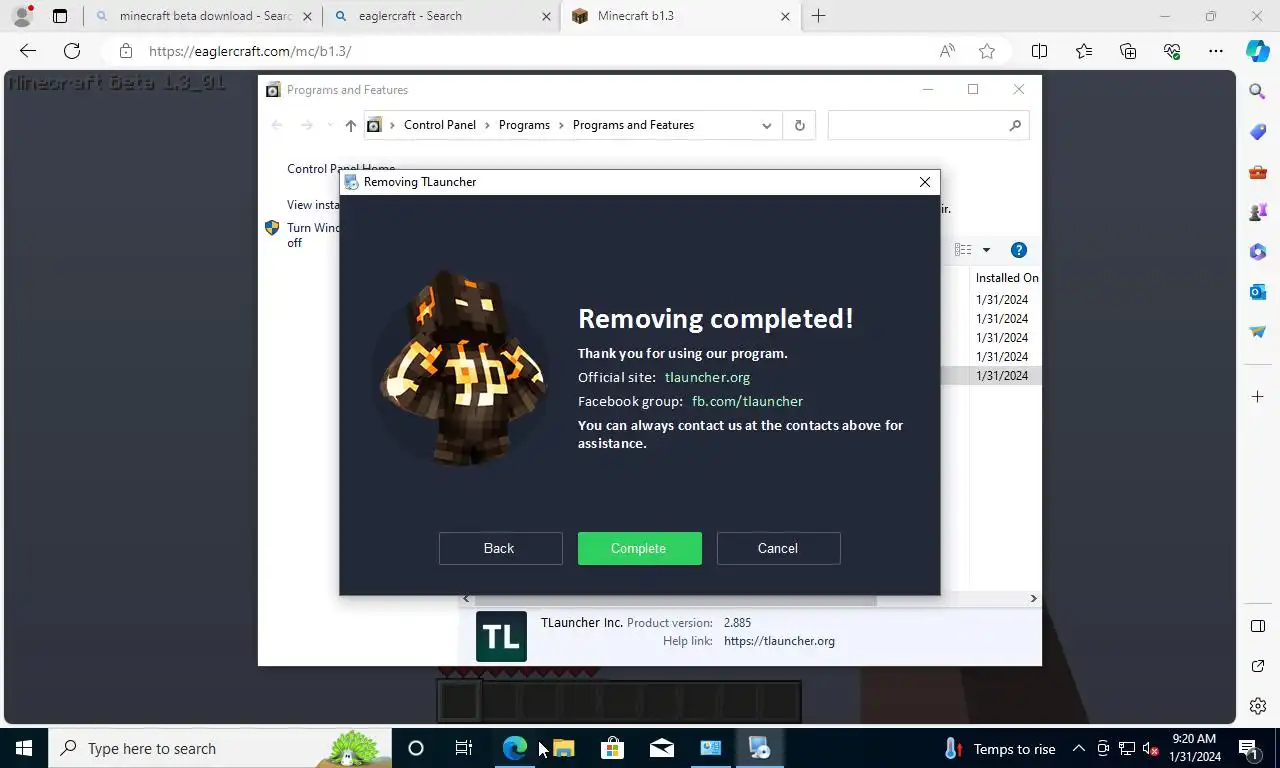Open the Games chess icon in sidebar

[1258, 212]
